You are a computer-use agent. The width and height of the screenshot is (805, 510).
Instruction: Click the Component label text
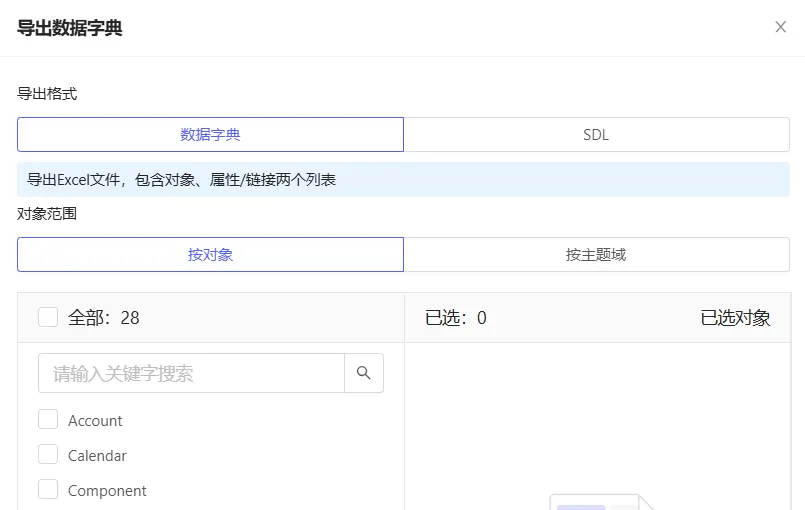point(107,491)
